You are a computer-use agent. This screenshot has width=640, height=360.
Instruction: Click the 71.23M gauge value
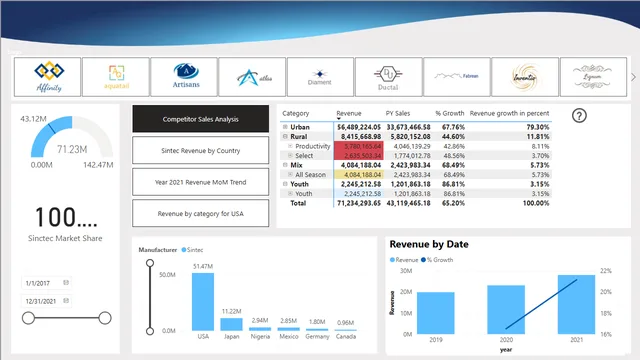(72, 149)
